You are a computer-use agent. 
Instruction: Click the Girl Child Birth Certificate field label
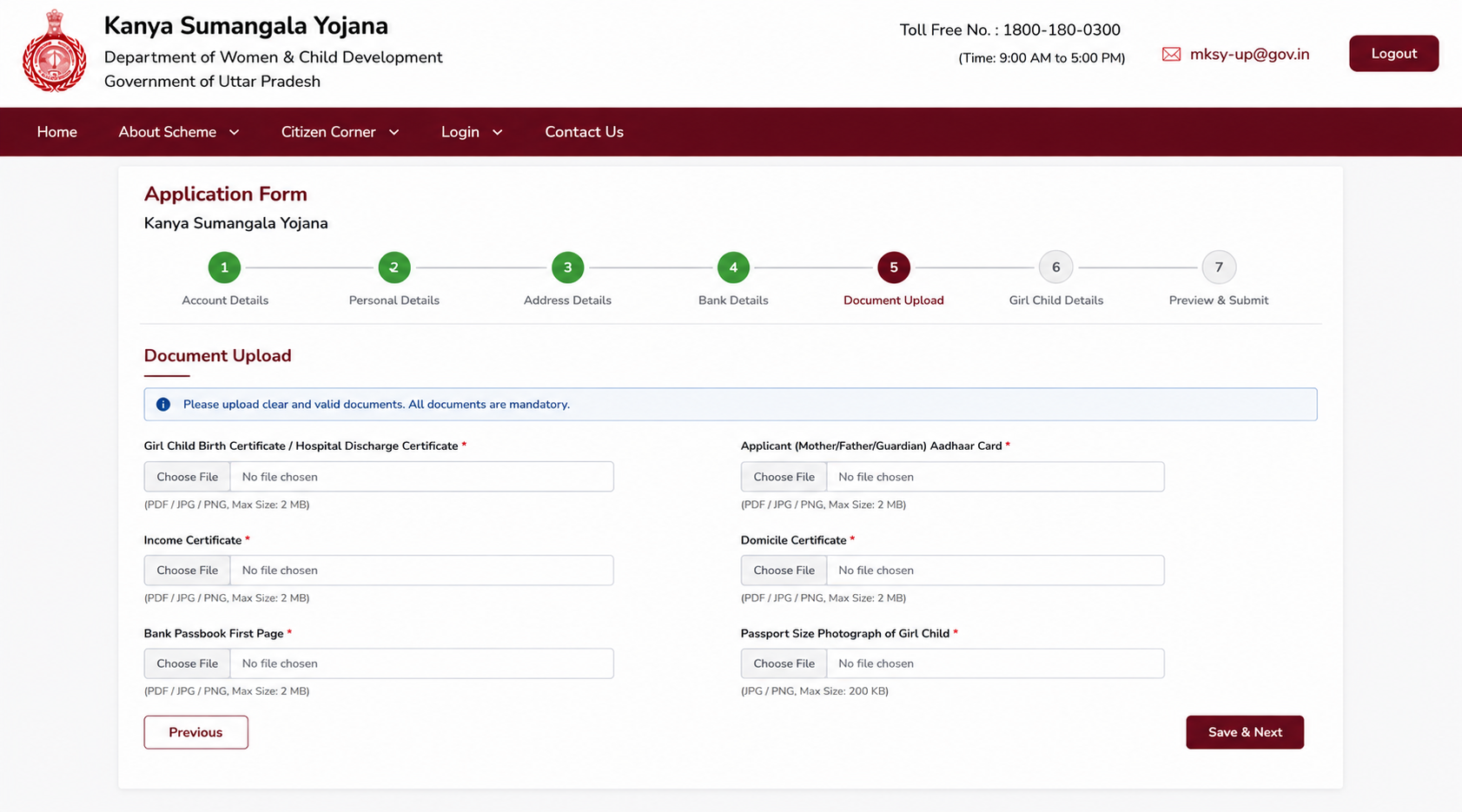(301, 446)
